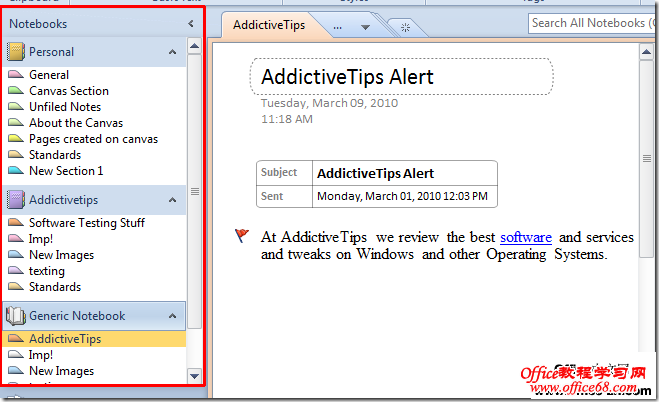
Task: Collapse the Notebooks navigation pane
Action: click(x=191, y=24)
